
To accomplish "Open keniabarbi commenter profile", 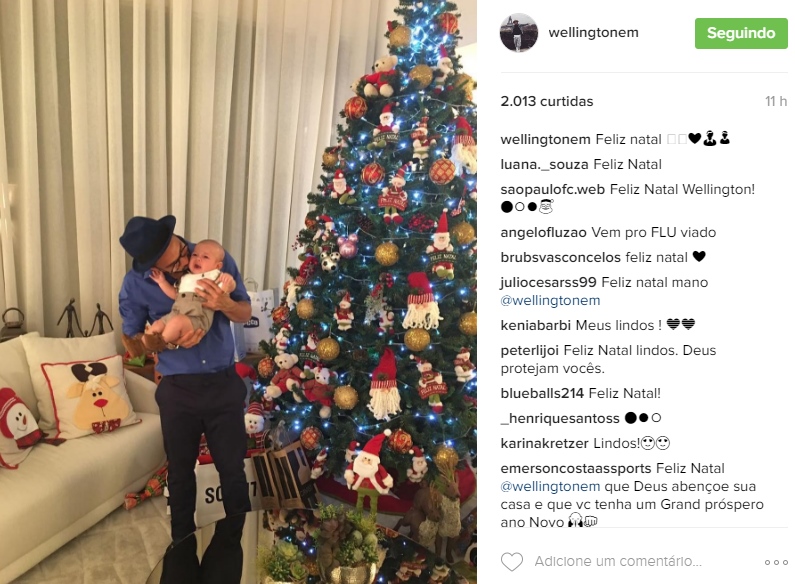I will 535,325.
